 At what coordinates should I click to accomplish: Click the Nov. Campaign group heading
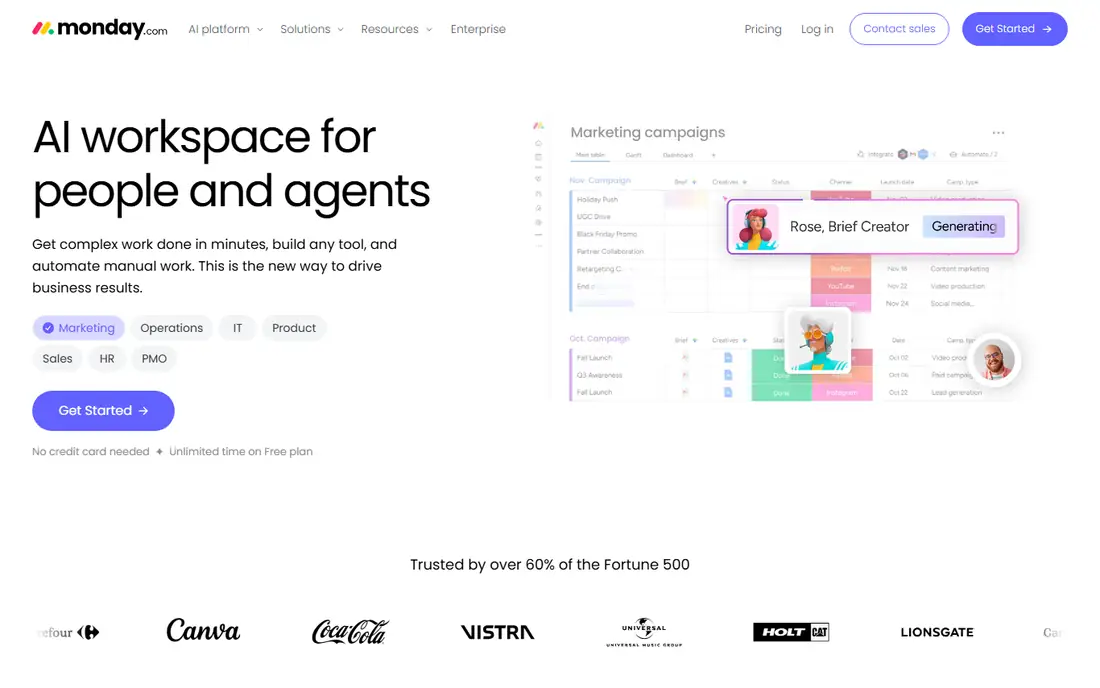tap(600, 180)
